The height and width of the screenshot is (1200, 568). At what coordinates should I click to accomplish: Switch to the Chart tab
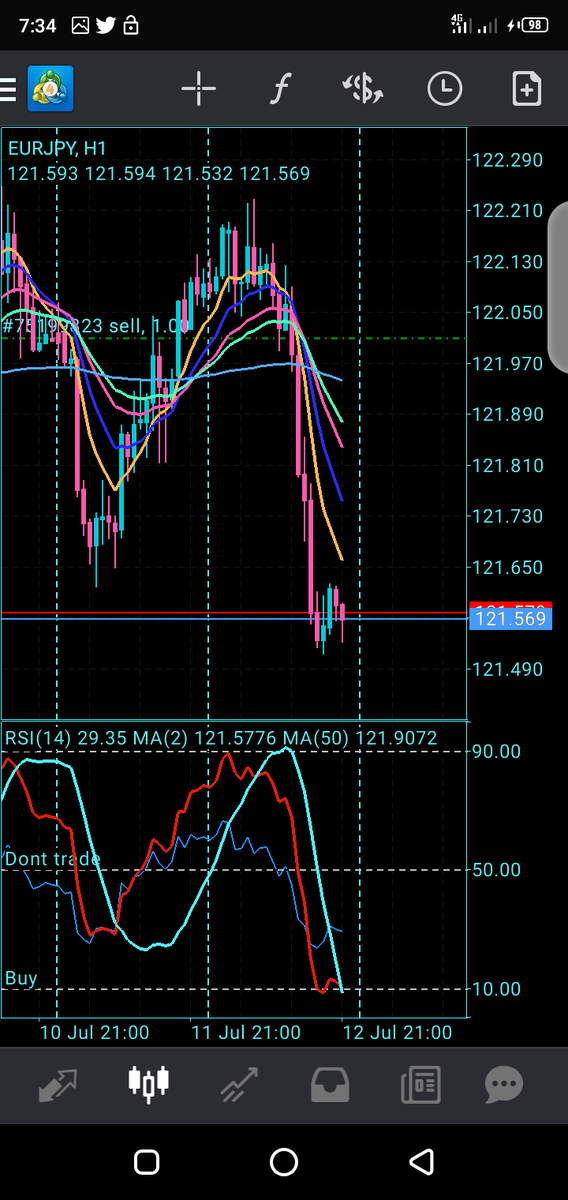(x=149, y=1083)
